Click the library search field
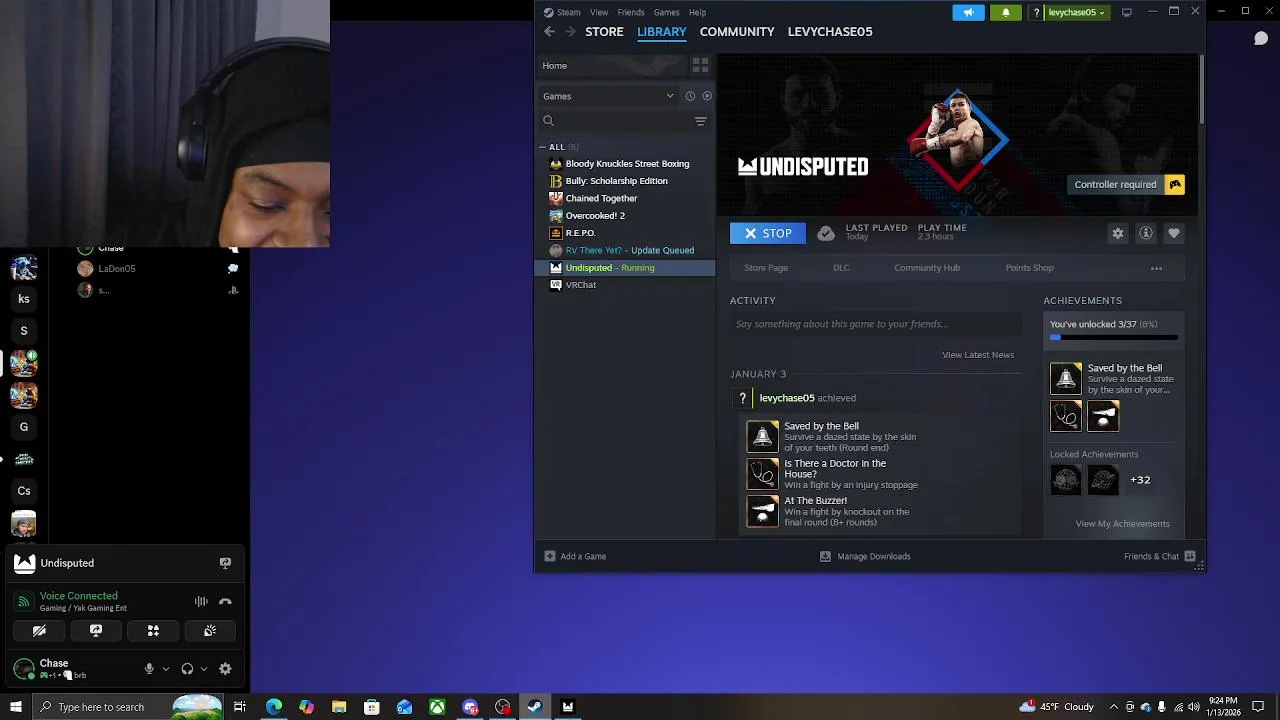The width and height of the screenshot is (1280, 720). click(x=615, y=121)
